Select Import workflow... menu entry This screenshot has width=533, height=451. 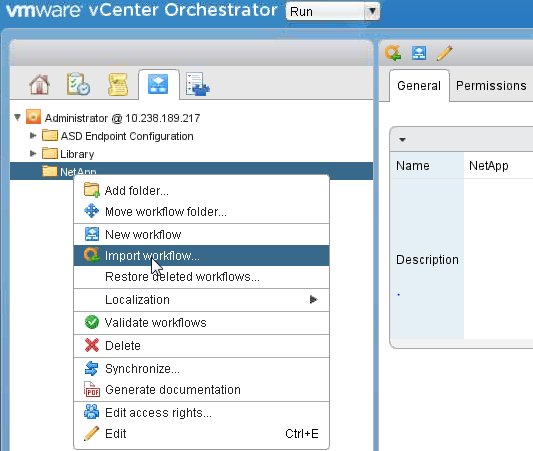point(202,256)
